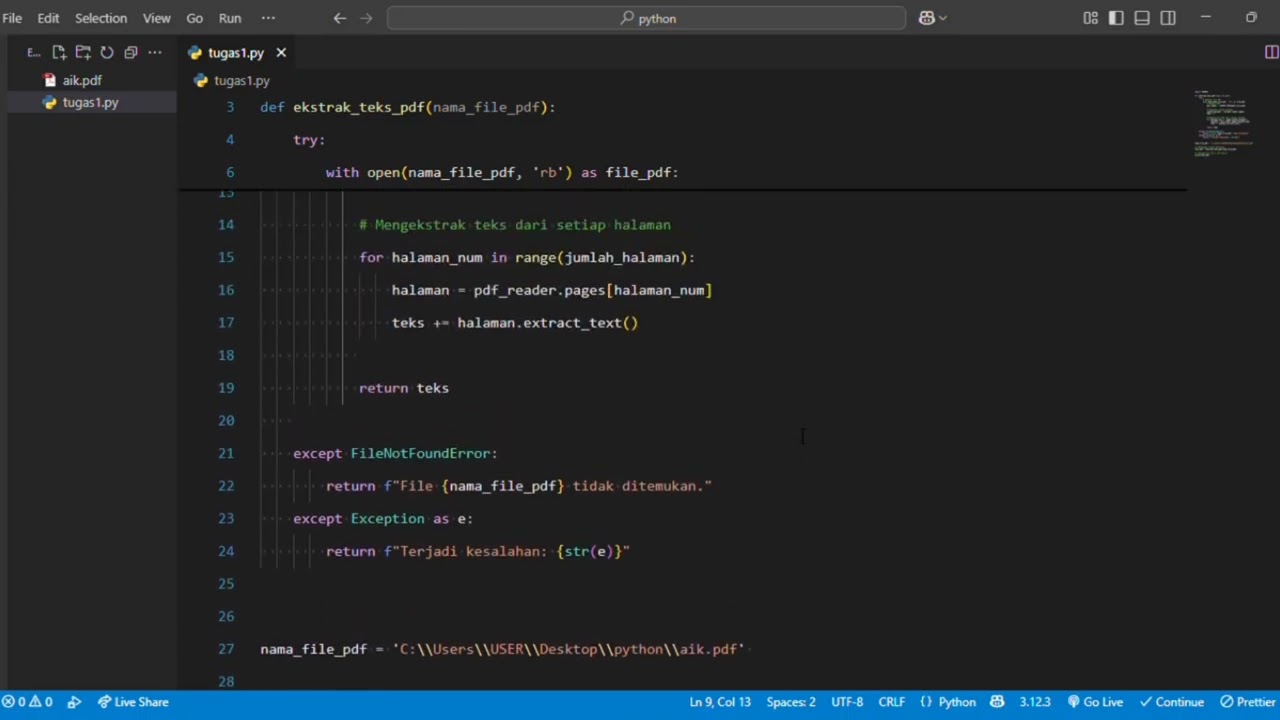Click line 14 comment Mengekstrak teks
This screenshot has width=1280, height=720.
pos(515,225)
